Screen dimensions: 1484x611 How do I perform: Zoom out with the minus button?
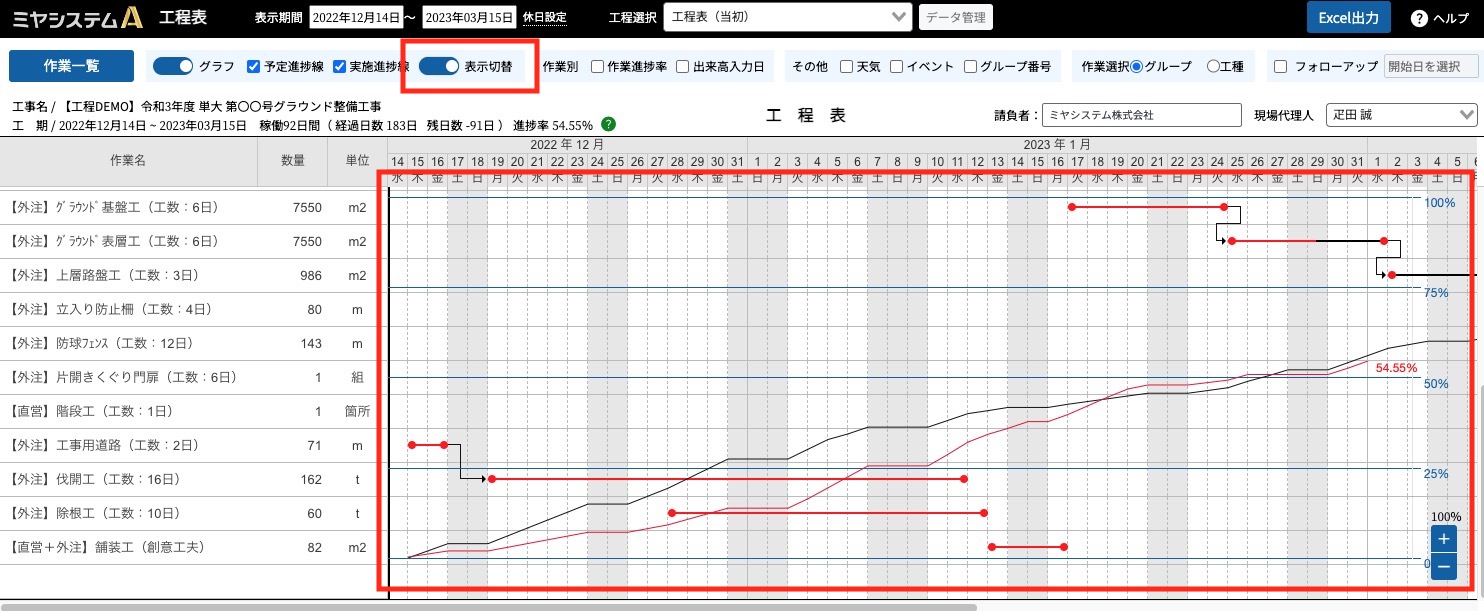pyautogui.click(x=1443, y=567)
